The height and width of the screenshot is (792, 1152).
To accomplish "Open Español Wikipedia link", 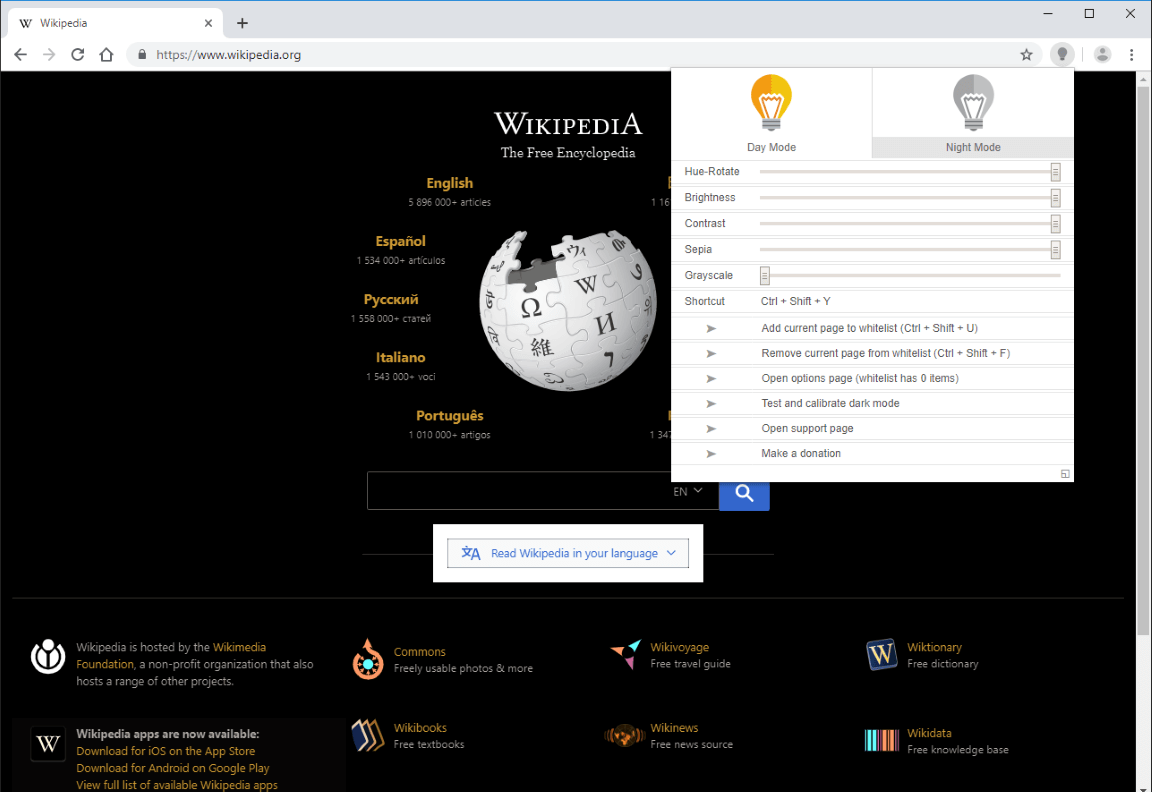I will (x=400, y=241).
